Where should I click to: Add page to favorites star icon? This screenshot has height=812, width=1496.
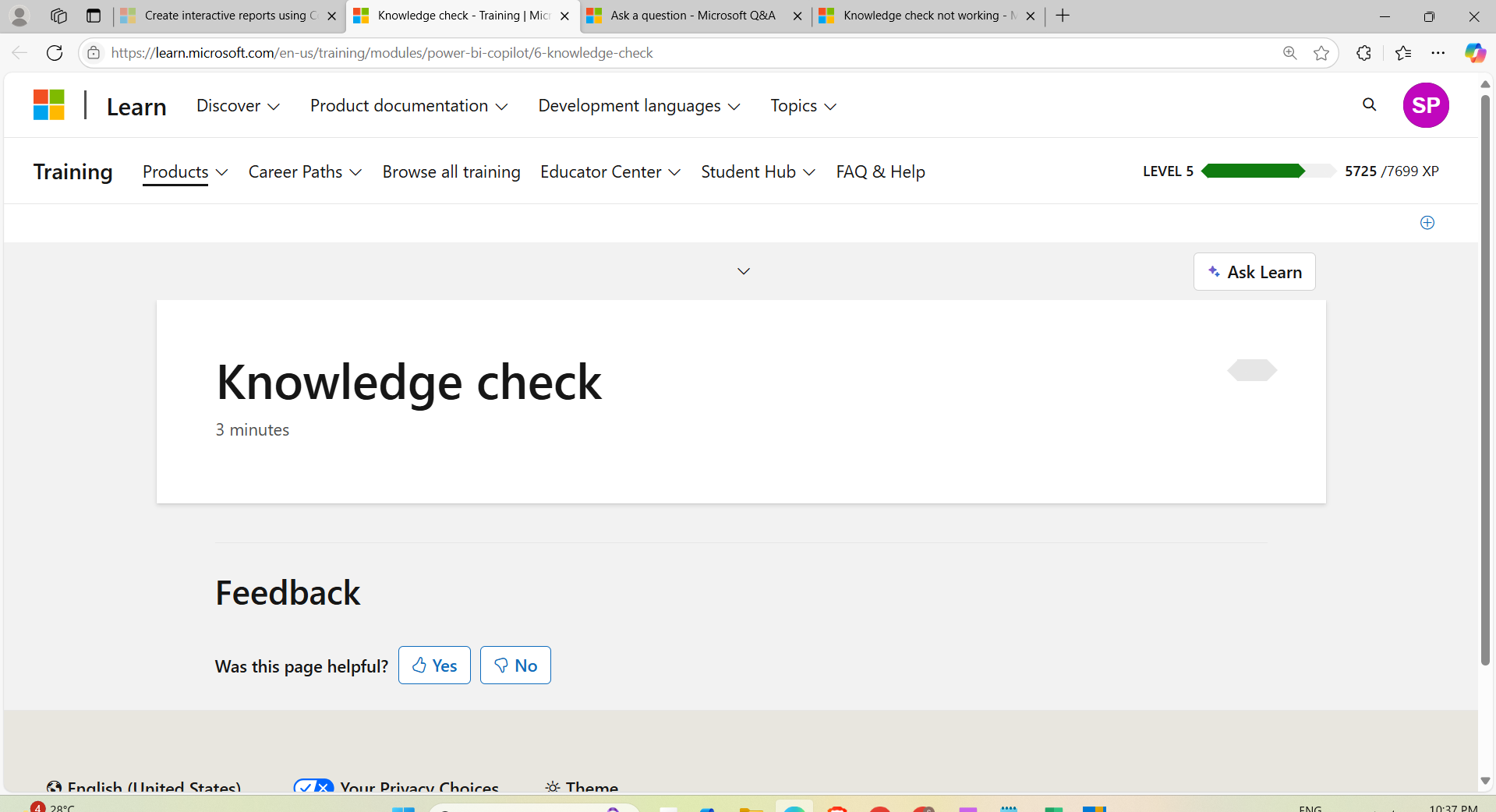[1321, 53]
